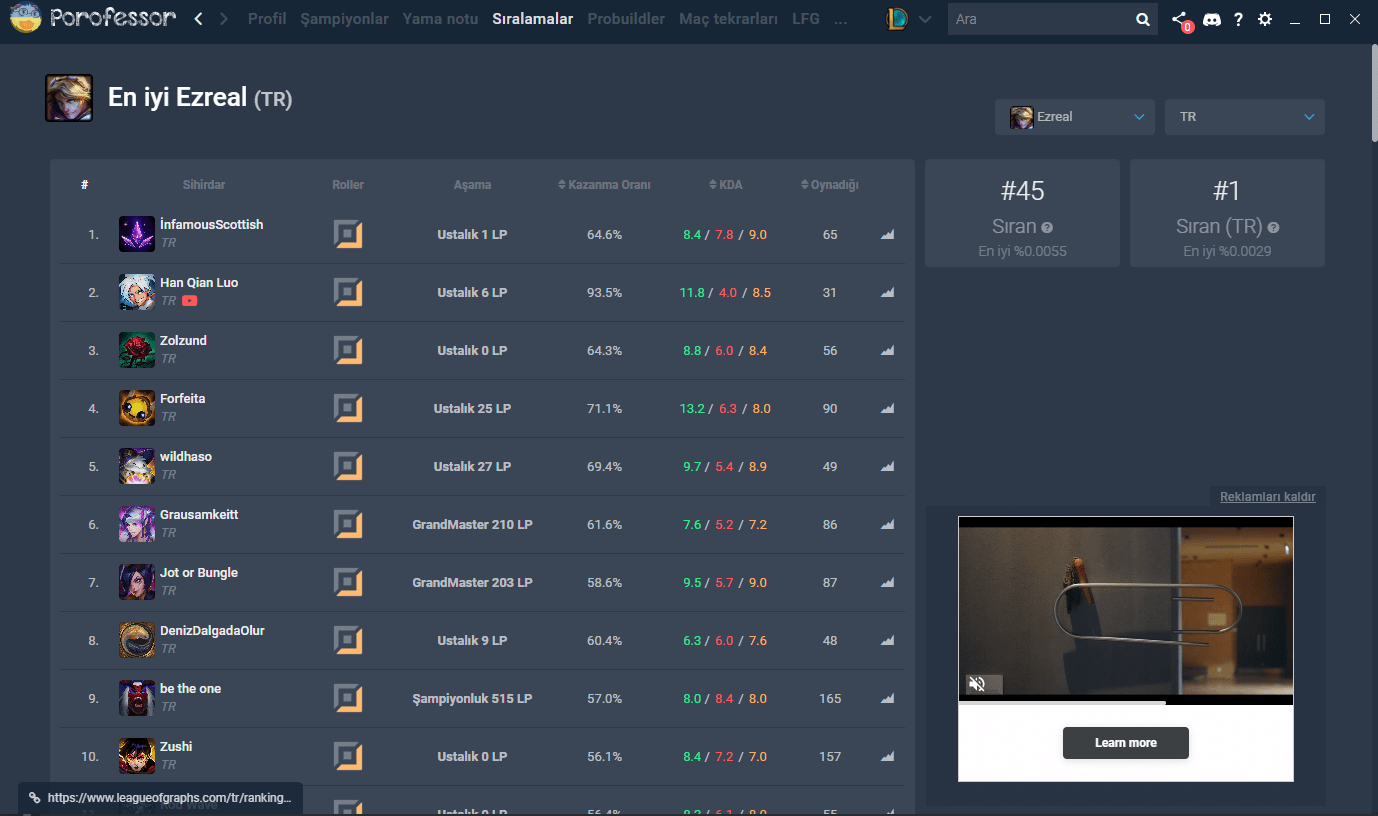Open Maç tekrarları tab
The image size is (1378, 816).
click(728, 19)
